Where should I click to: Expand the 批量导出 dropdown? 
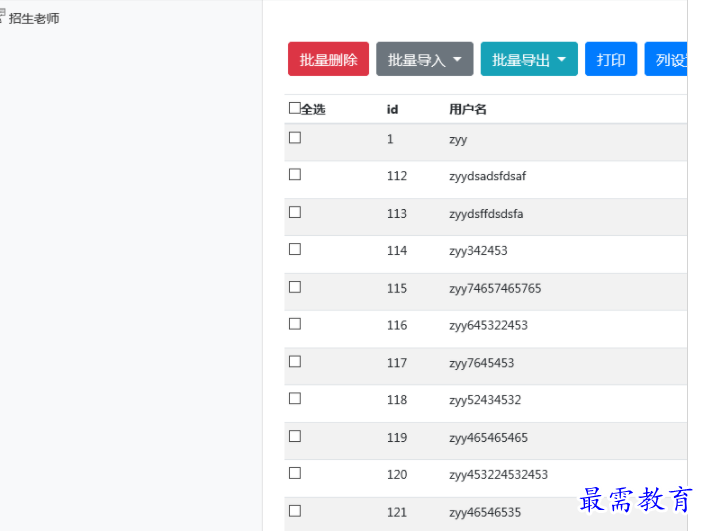pos(529,59)
